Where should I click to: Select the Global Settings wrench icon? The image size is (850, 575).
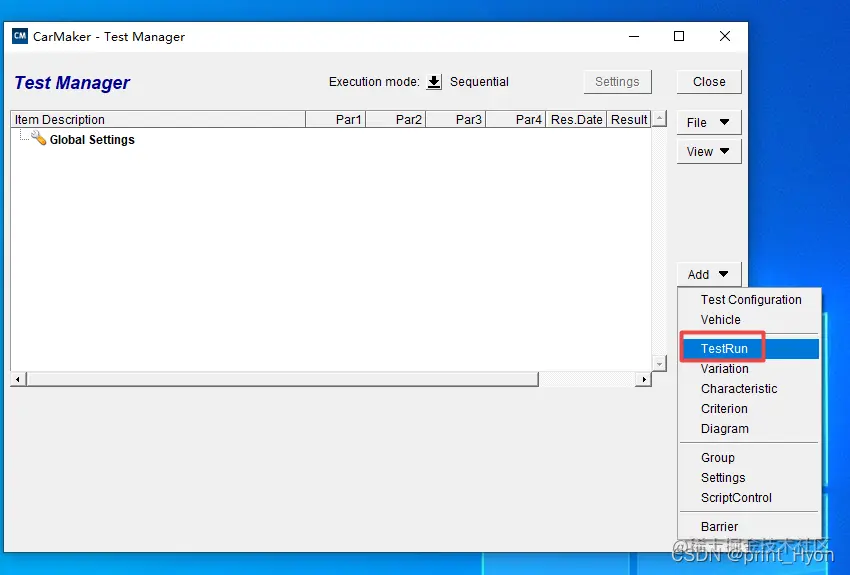[38, 138]
